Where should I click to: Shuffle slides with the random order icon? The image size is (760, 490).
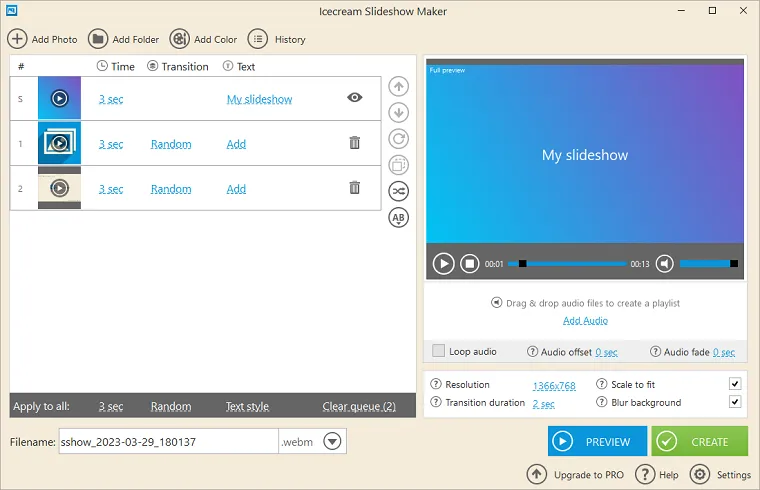[398, 191]
